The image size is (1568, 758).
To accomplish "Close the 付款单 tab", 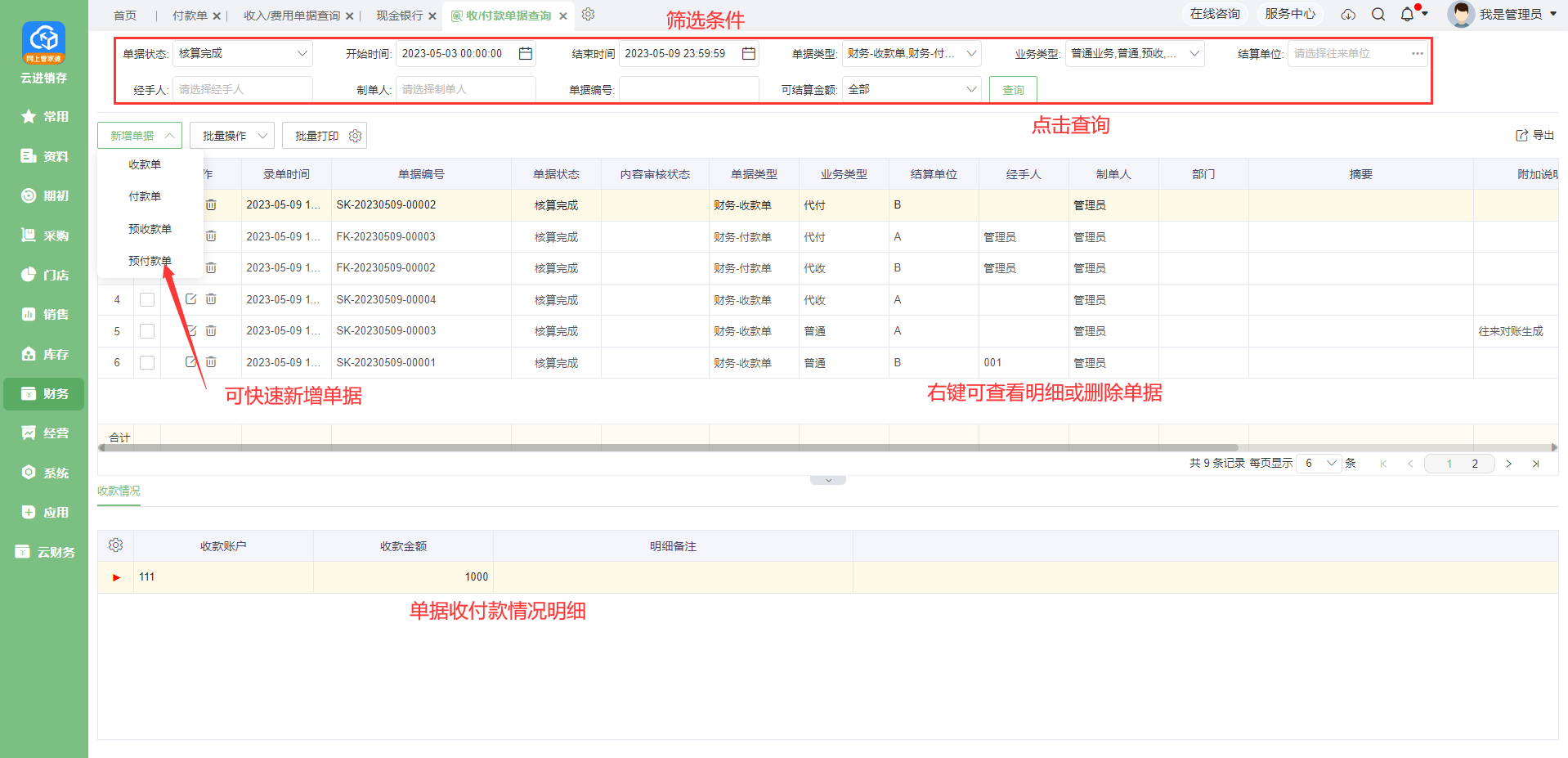I will click(x=217, y=16).
